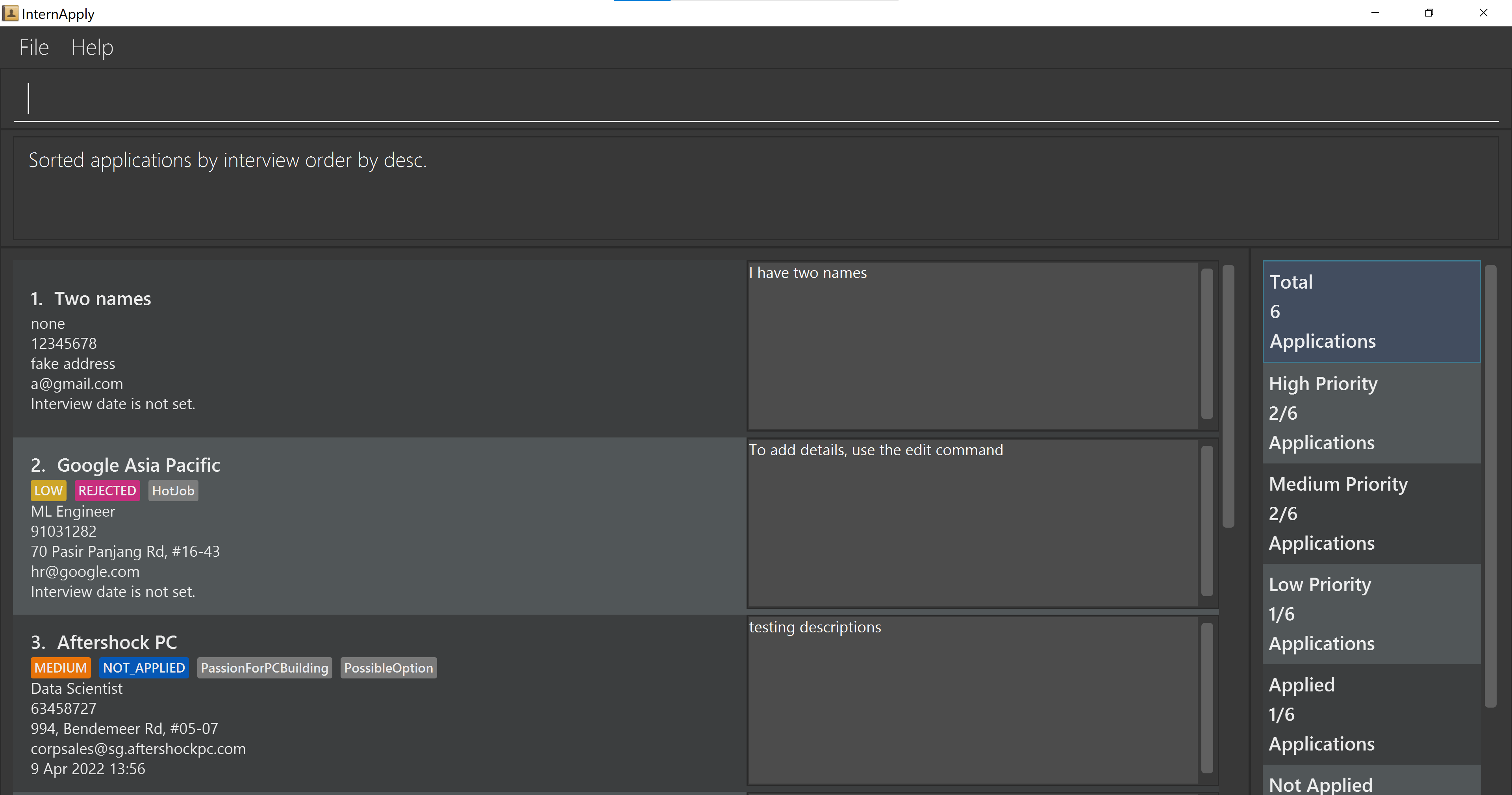The image size is (1512, 795).
Task: Select the Aftershock PC application entry
Action: pos(376,704)
